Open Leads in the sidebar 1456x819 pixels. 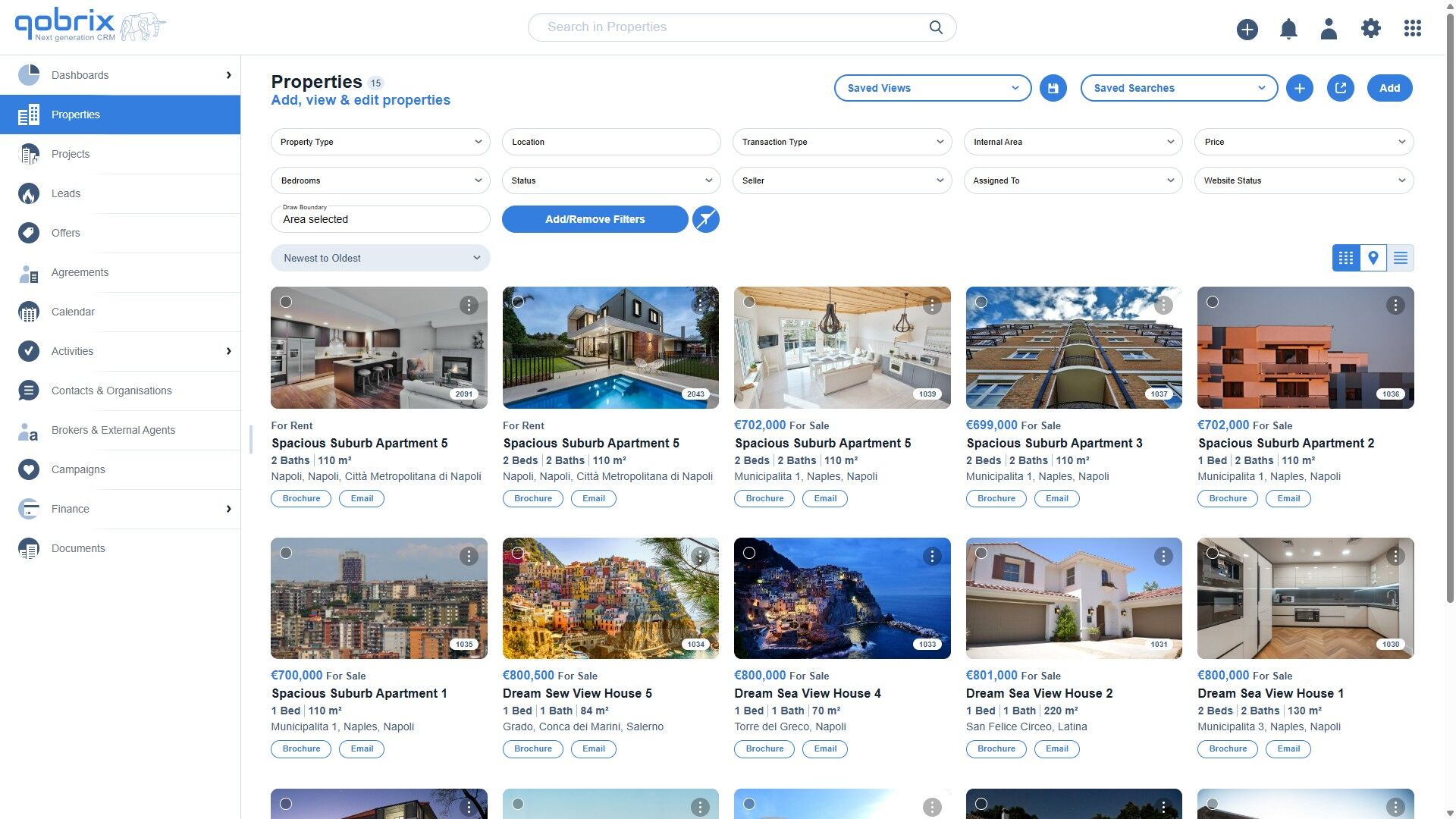tap(66, 193)
